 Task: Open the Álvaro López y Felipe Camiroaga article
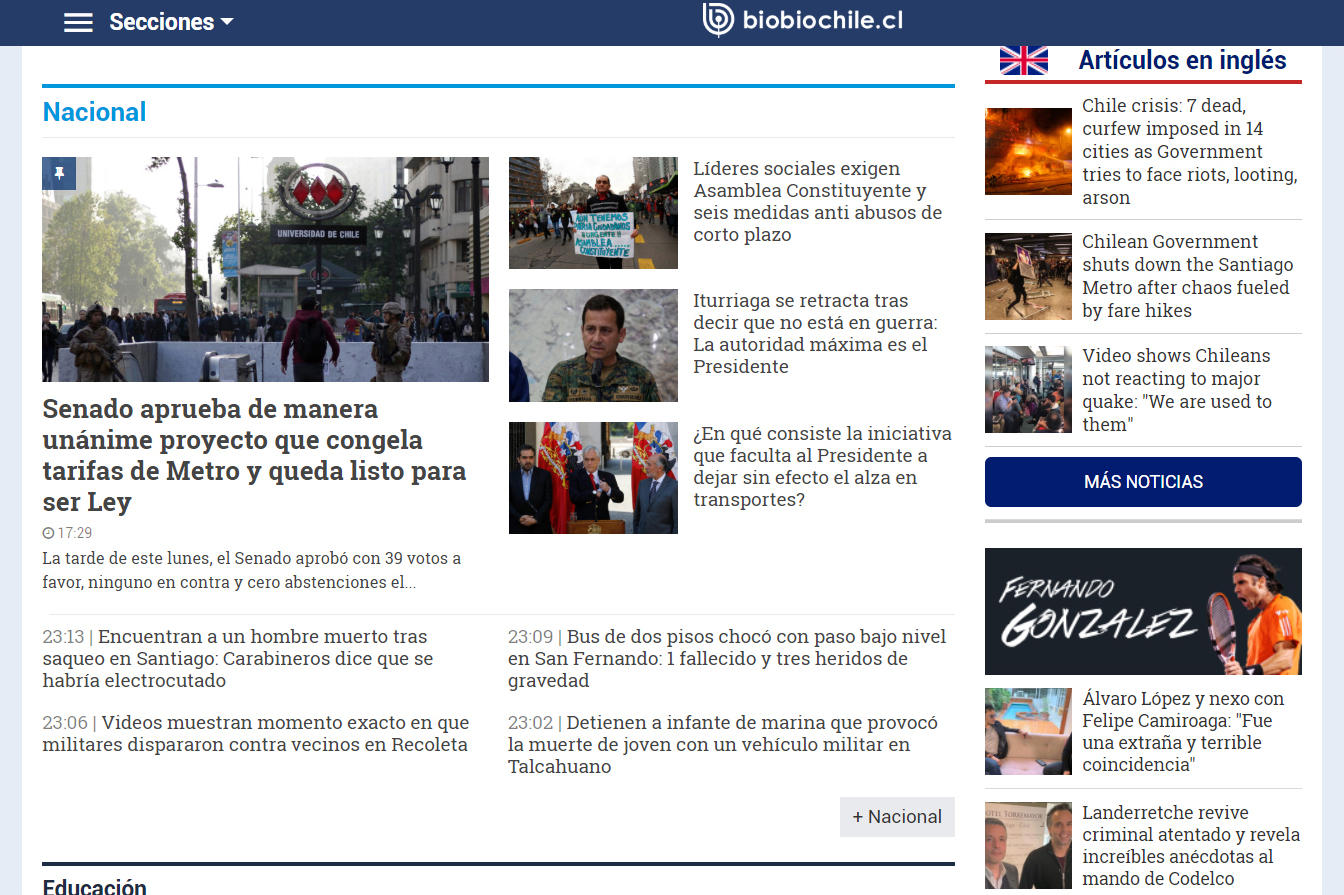point(1183,732)
